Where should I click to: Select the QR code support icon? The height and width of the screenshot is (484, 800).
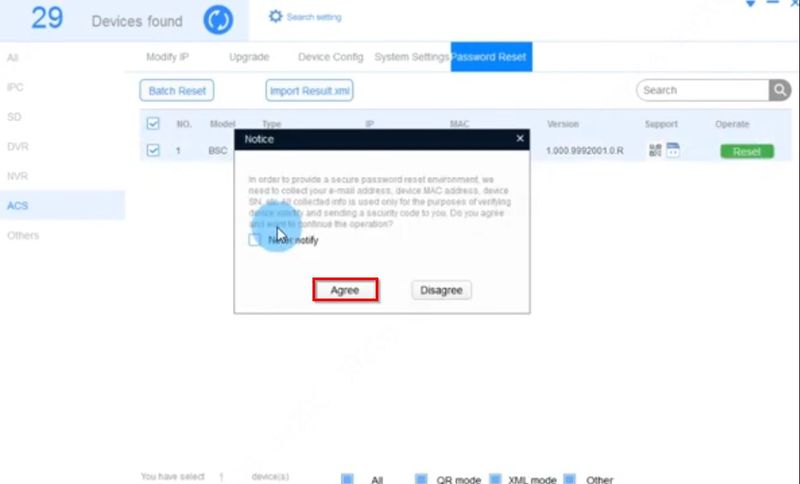655,150
